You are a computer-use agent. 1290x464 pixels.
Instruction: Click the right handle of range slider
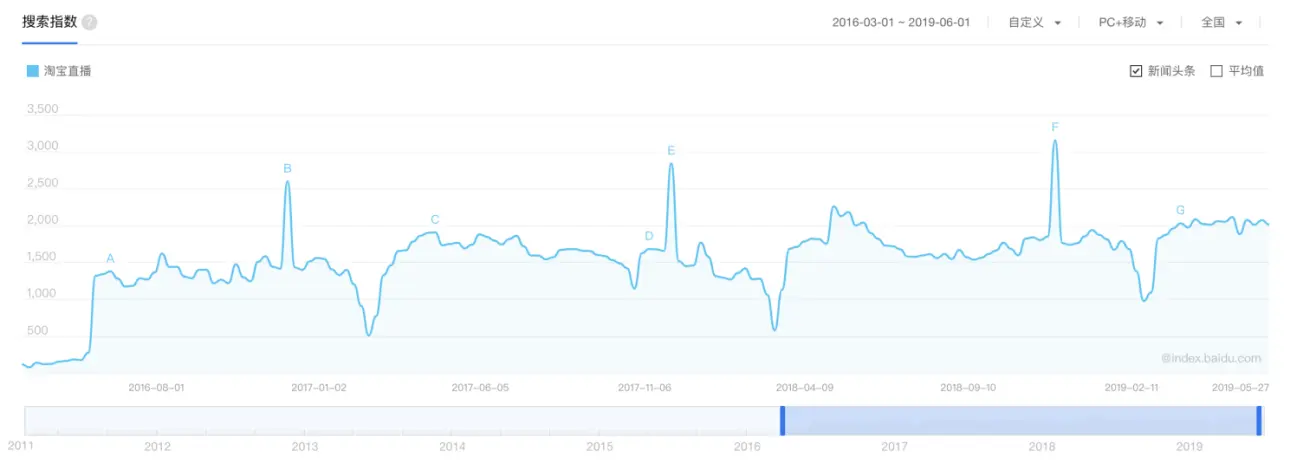[x=1259, y=420]
